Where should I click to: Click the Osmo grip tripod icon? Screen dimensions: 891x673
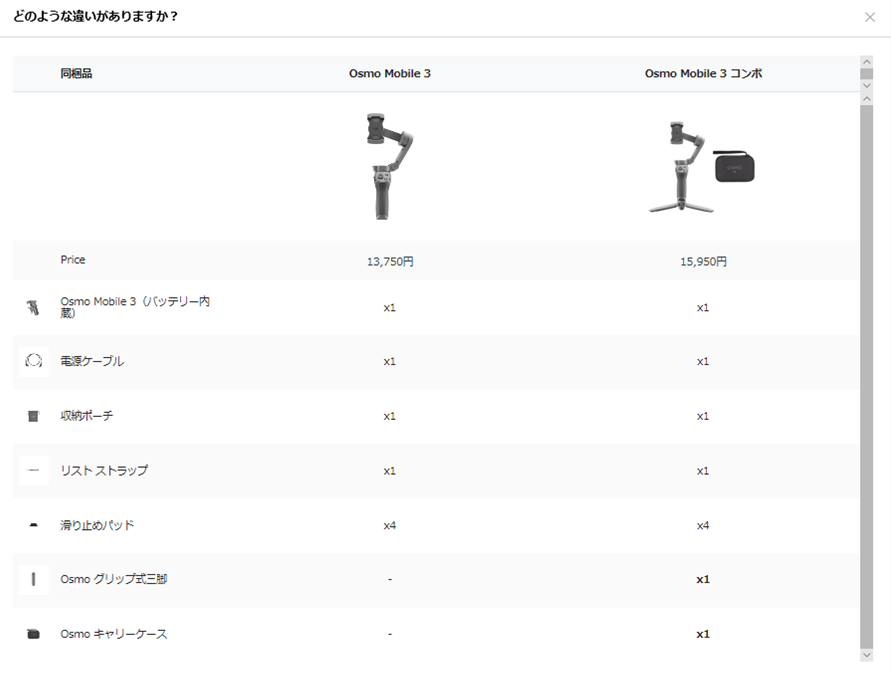(33, 579)
